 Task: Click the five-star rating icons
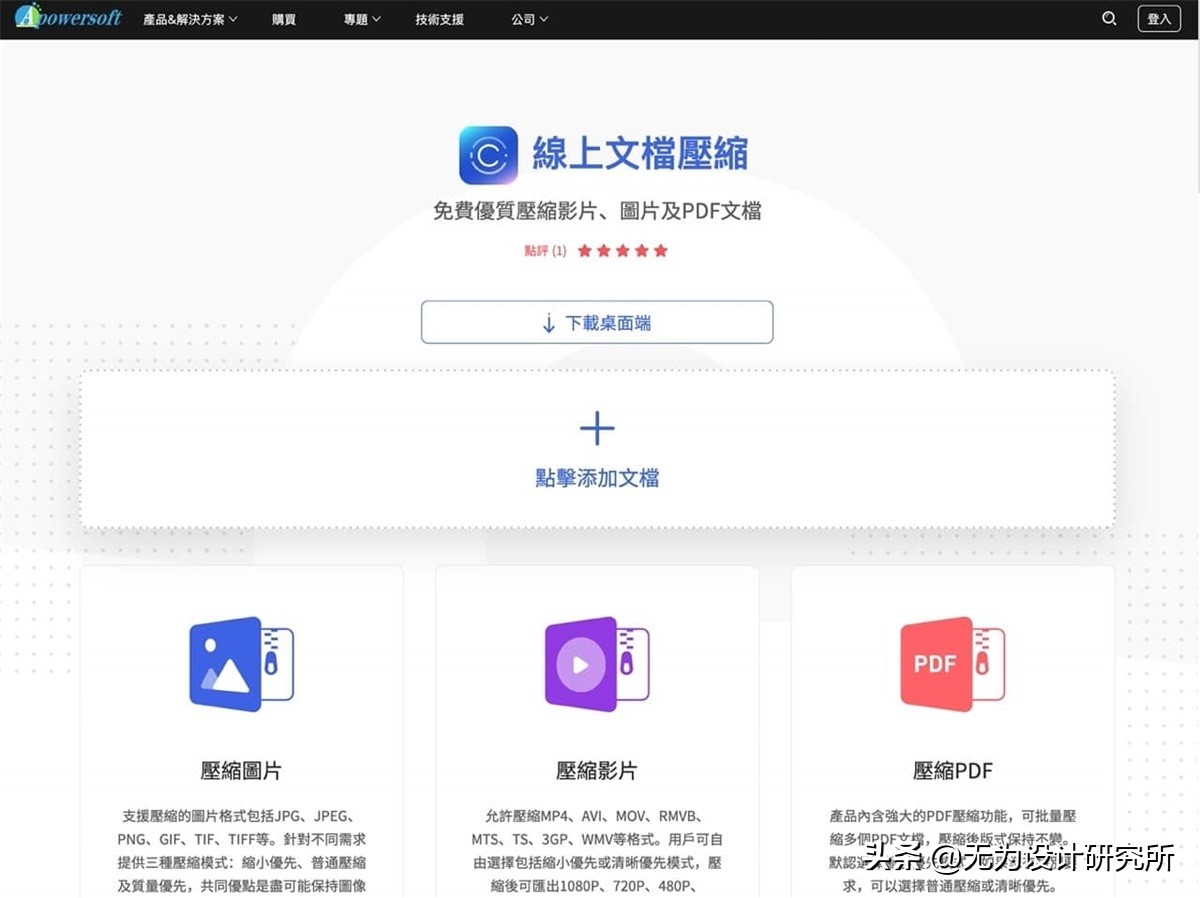pyautogui.click(x=622, y=251)
